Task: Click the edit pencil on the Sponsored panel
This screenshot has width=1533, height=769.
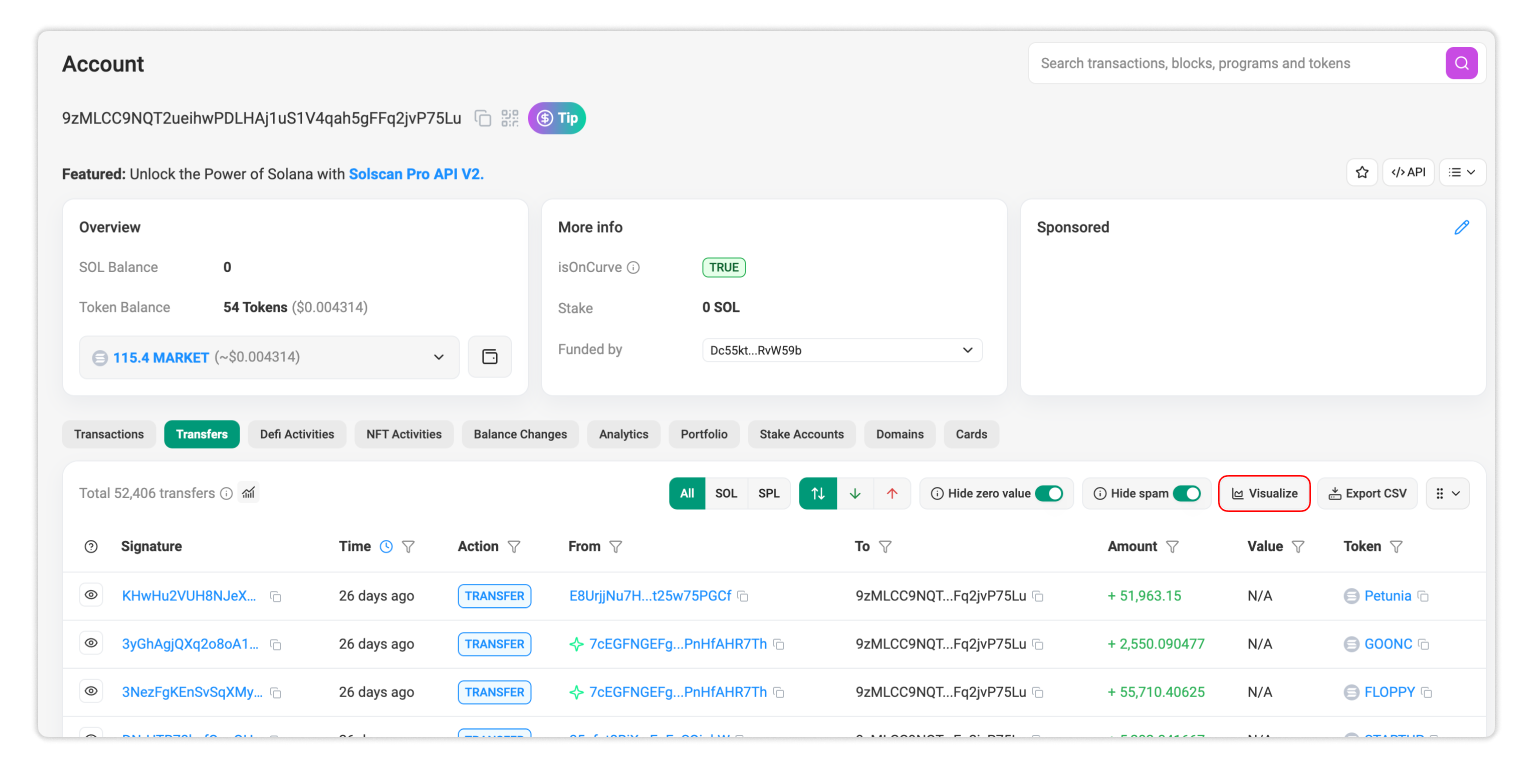Action: coord(1462,227)
